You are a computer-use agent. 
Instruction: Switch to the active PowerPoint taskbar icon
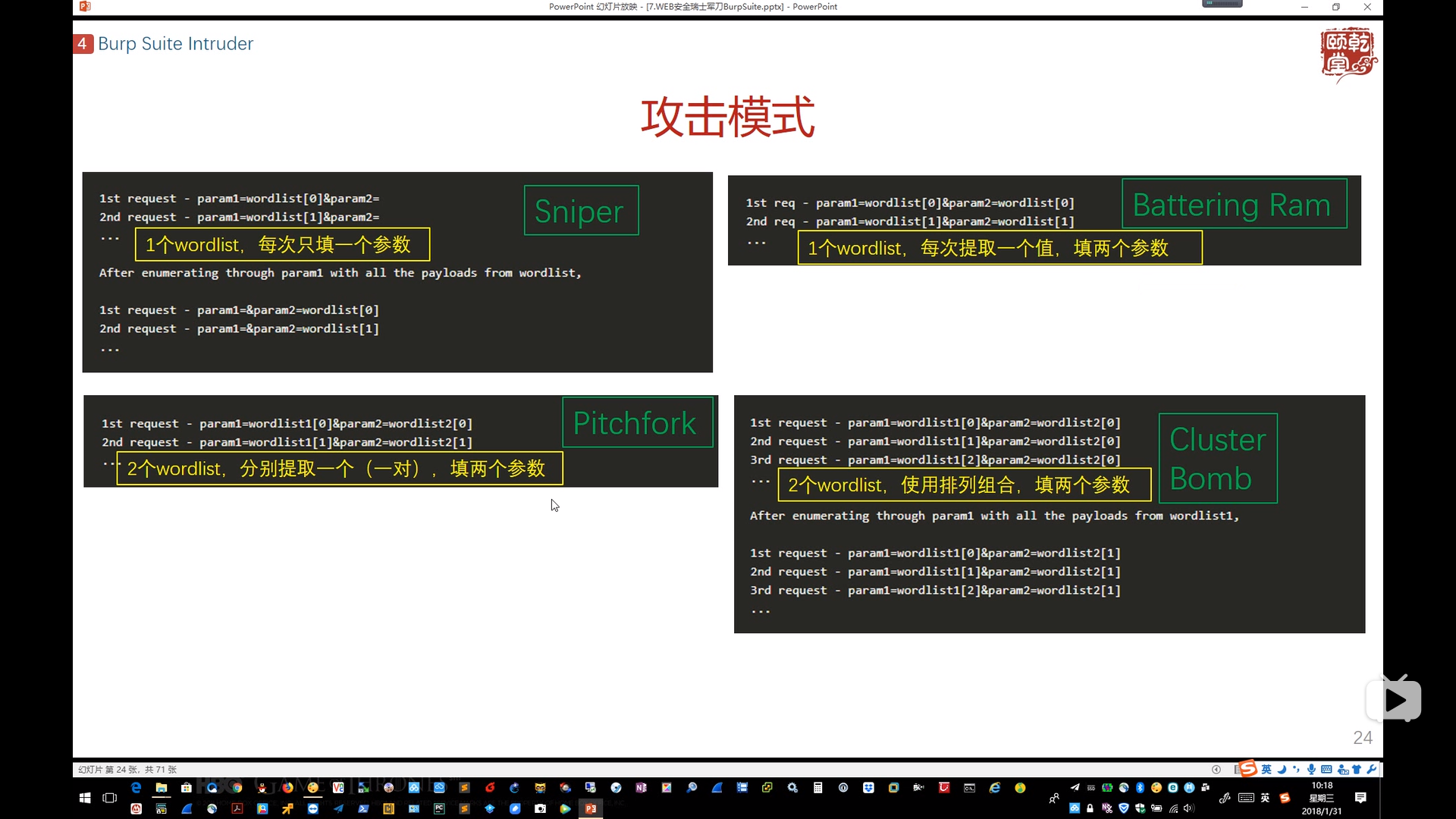(591, 808)
